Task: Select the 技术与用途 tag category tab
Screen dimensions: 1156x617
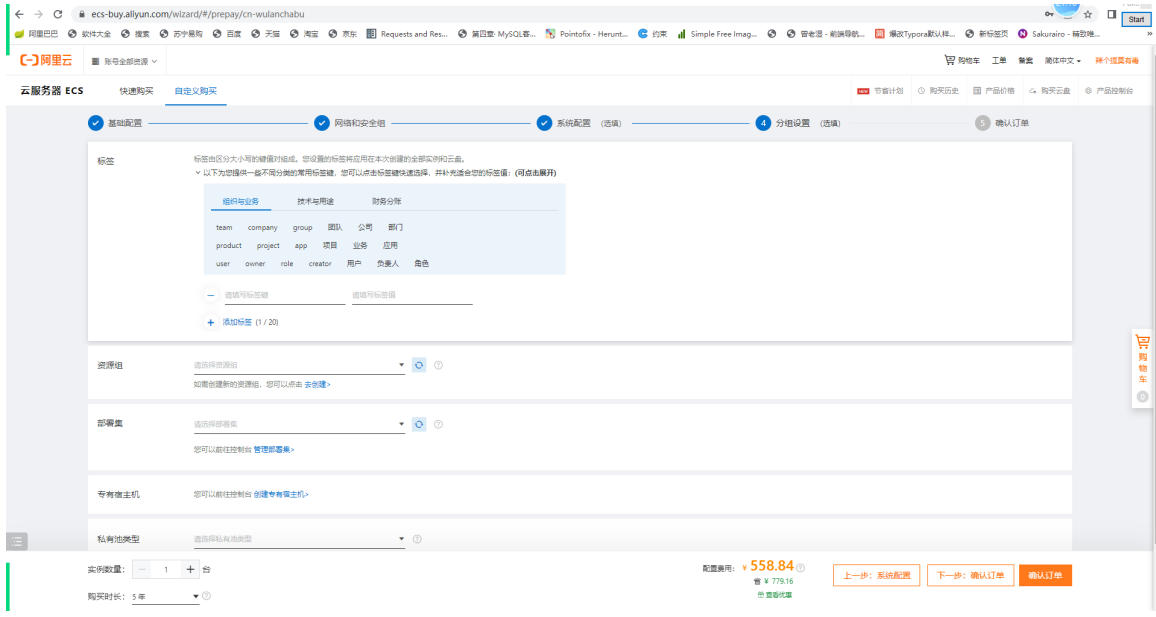Action: click(x=316, y=201)
